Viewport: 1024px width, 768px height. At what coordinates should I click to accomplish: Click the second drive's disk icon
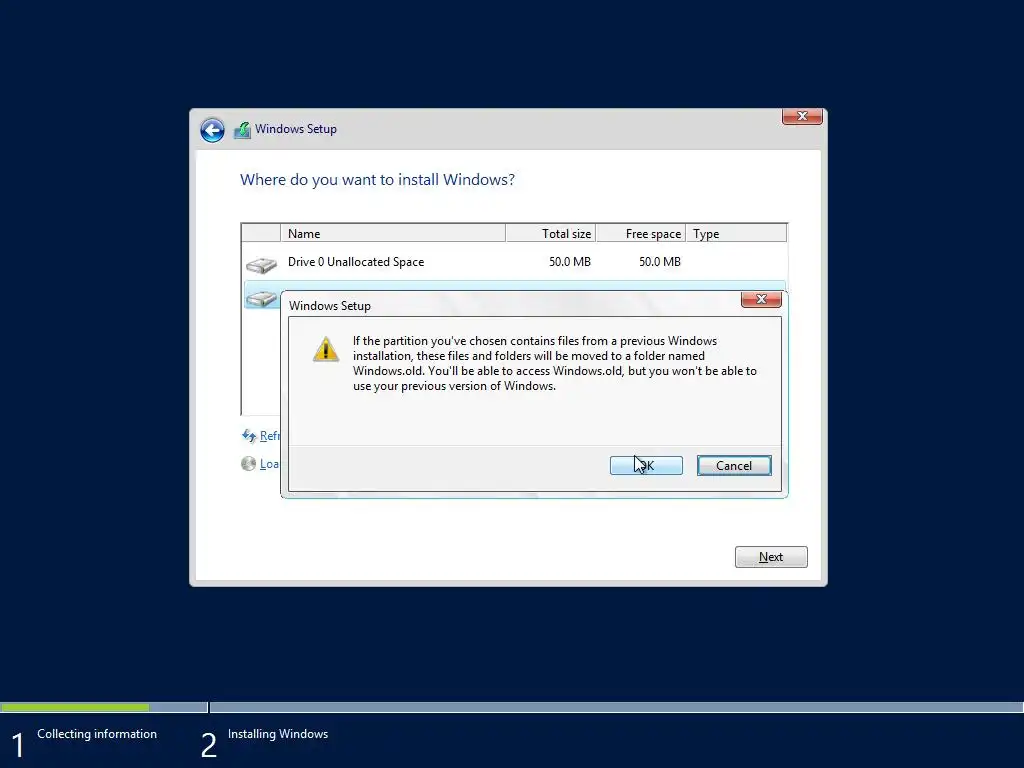261,299
